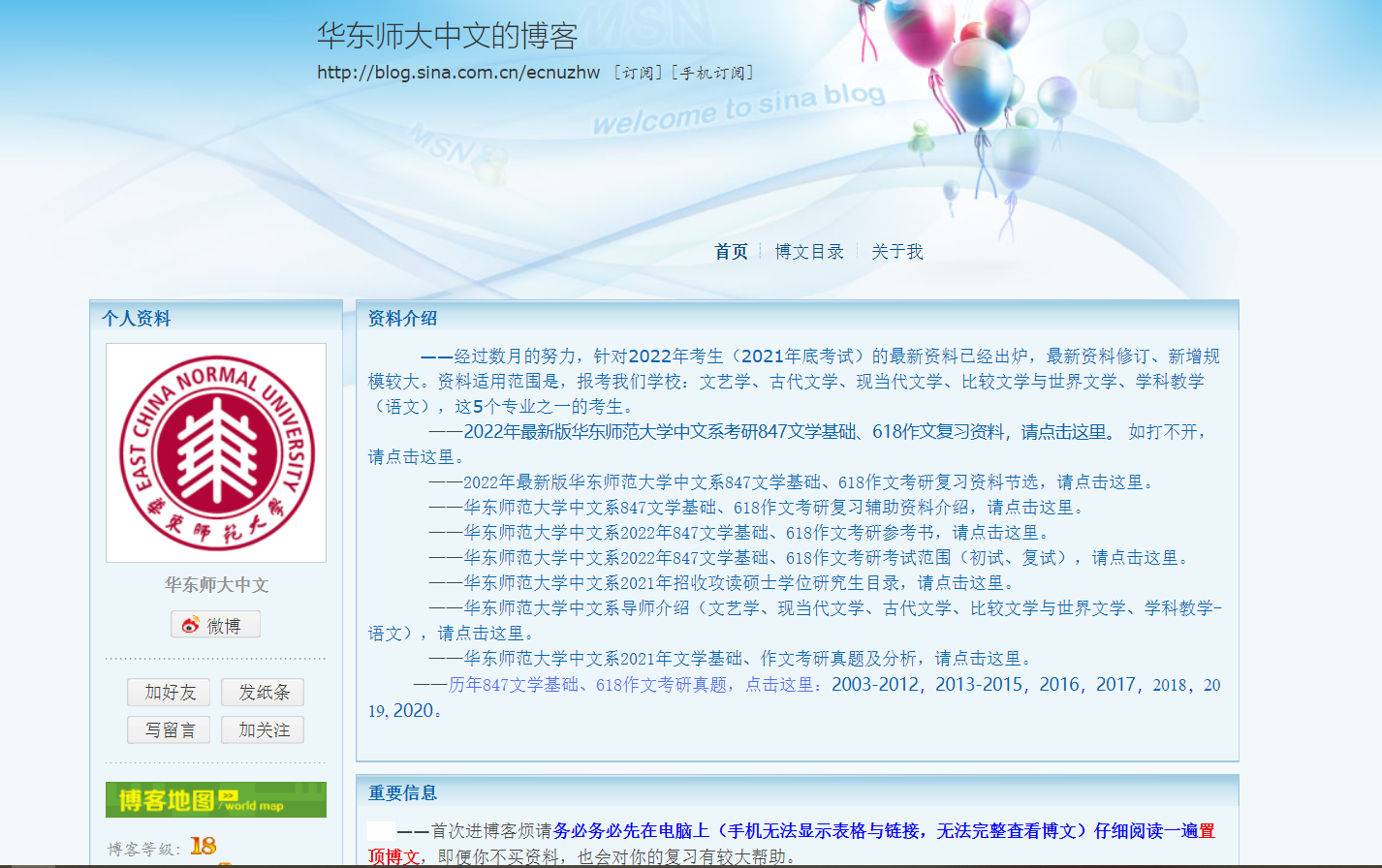Viewport: 1382px width, 868px height.
Task: Click the 加关注 button
Action: point(263,729)
